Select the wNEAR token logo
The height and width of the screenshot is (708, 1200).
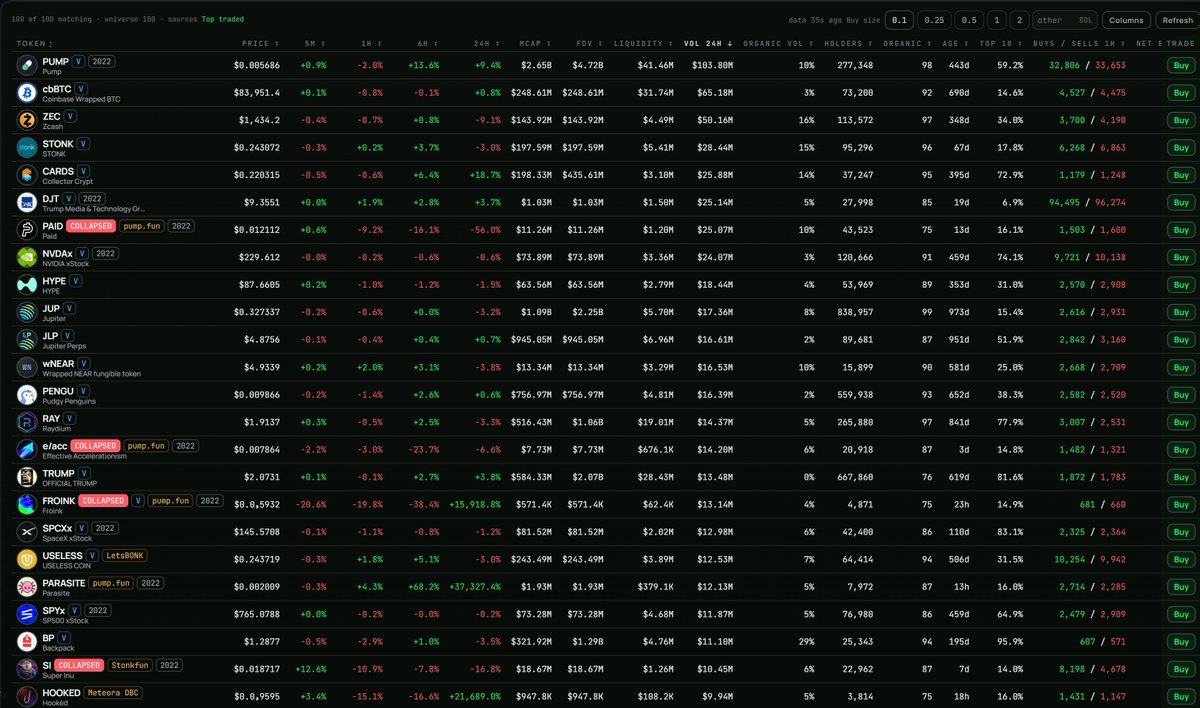[27, 367]
